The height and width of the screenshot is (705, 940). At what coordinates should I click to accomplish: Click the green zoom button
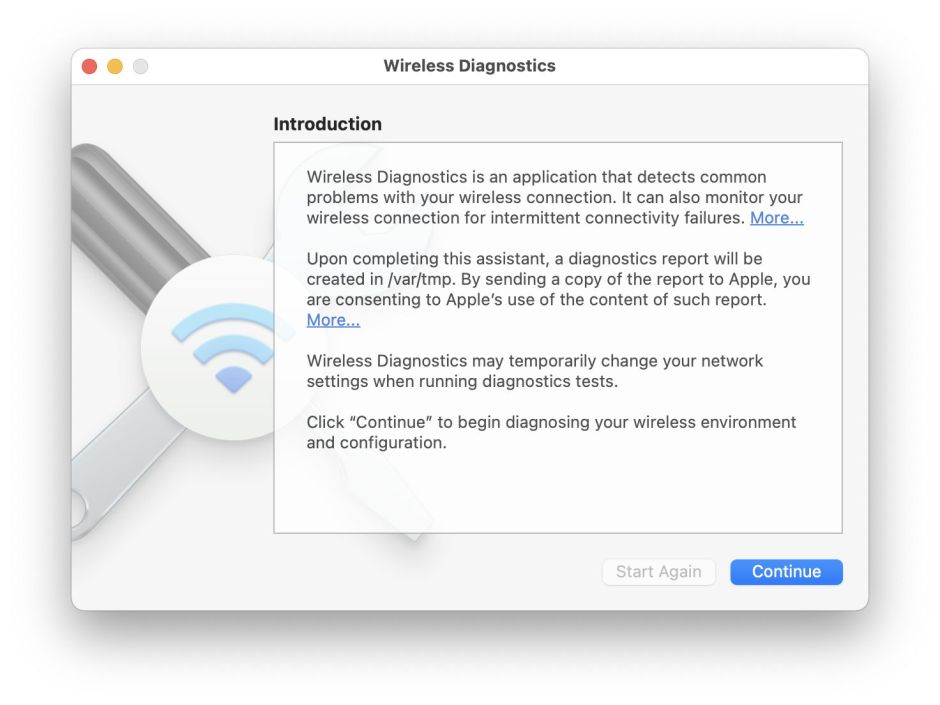coord(141,66)
